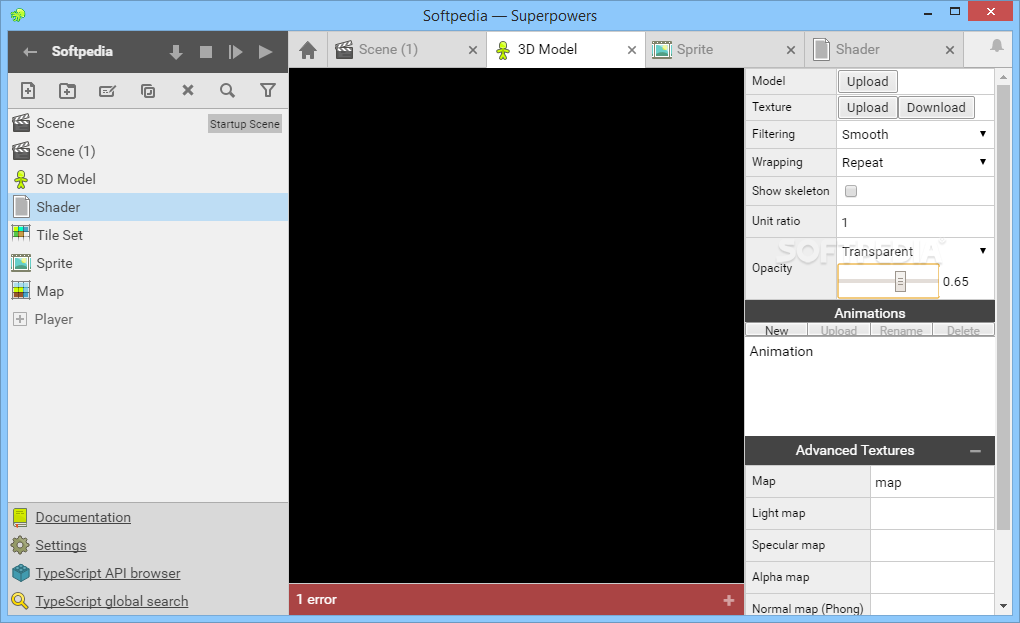Download the Texture
Viewport: 1020px width, 623px height.
click(936, 107)
